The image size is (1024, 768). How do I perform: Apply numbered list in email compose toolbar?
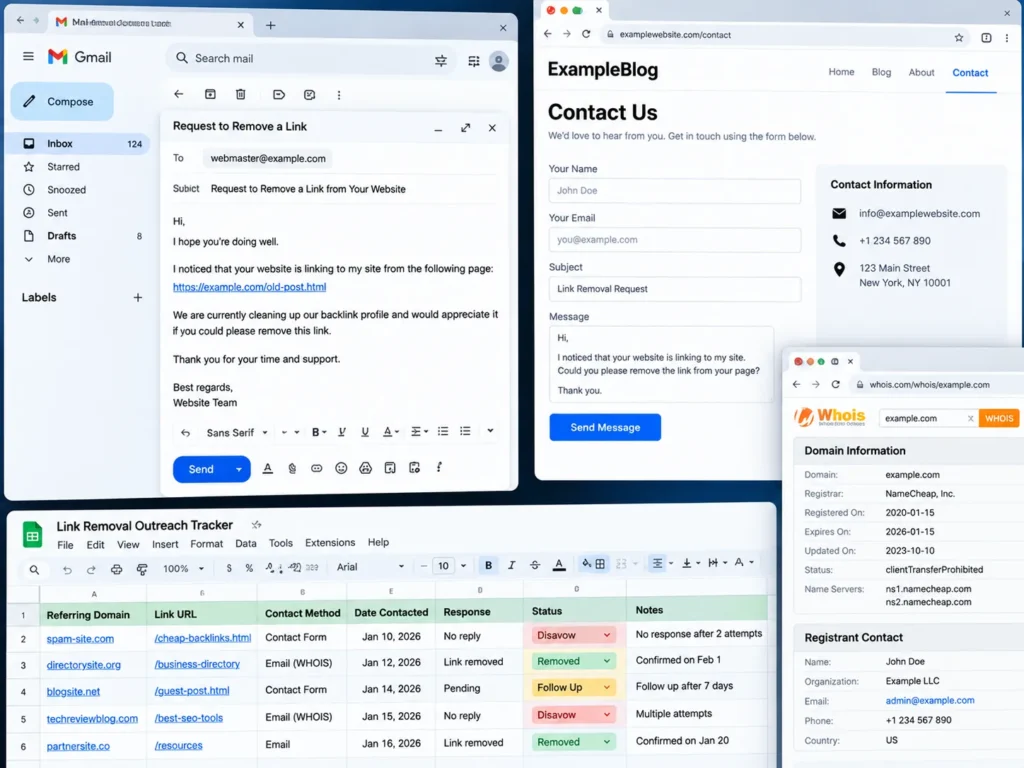point(443,431)
